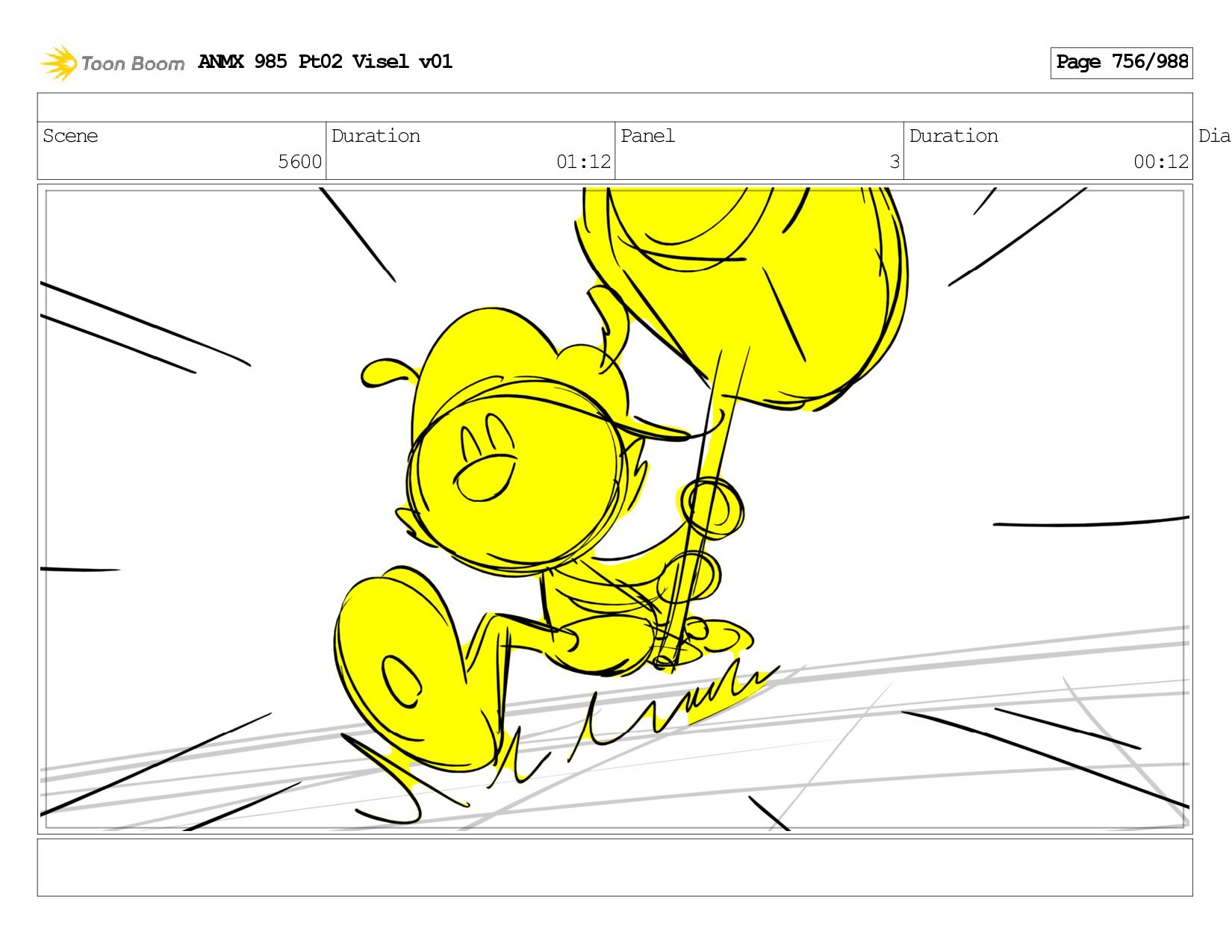Image resolution: width=1232 pixels, height=952 pixels.
Task: Click the empty notes box below the panel
Action: click(x=615, y=868)
